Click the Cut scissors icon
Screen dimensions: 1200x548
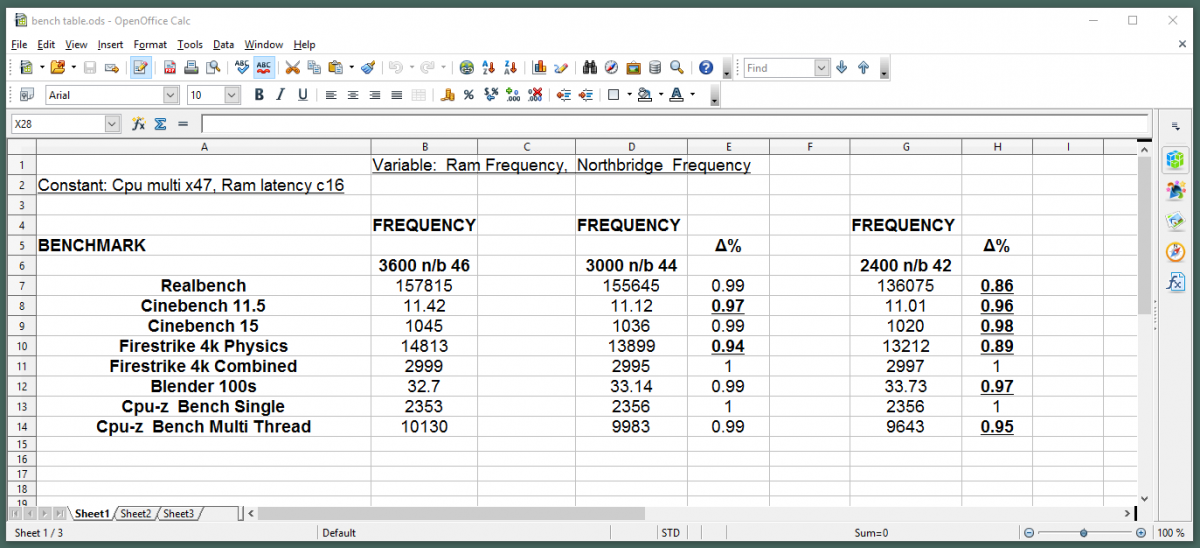[292, 68]
